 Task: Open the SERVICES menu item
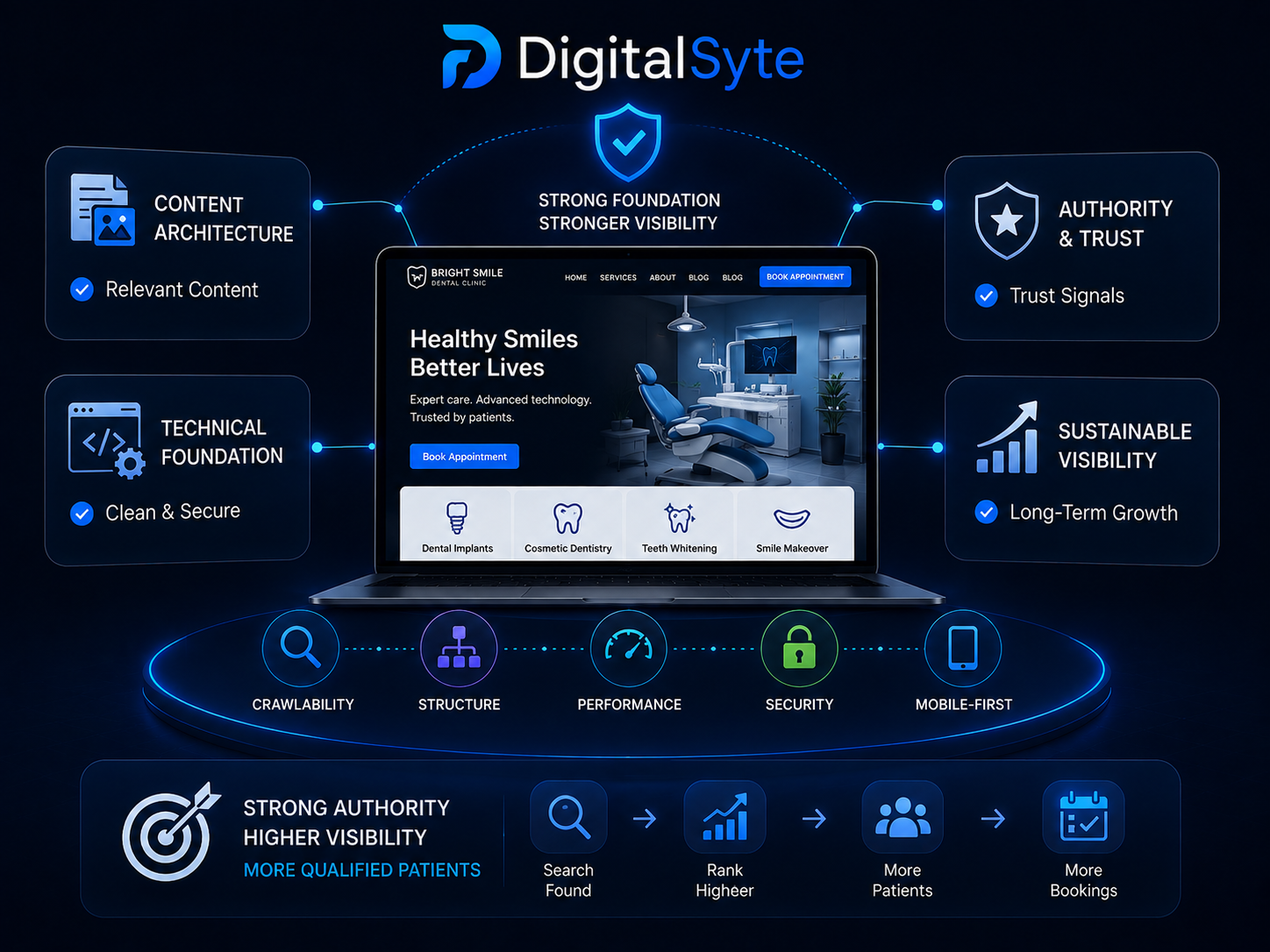(618, 278)
